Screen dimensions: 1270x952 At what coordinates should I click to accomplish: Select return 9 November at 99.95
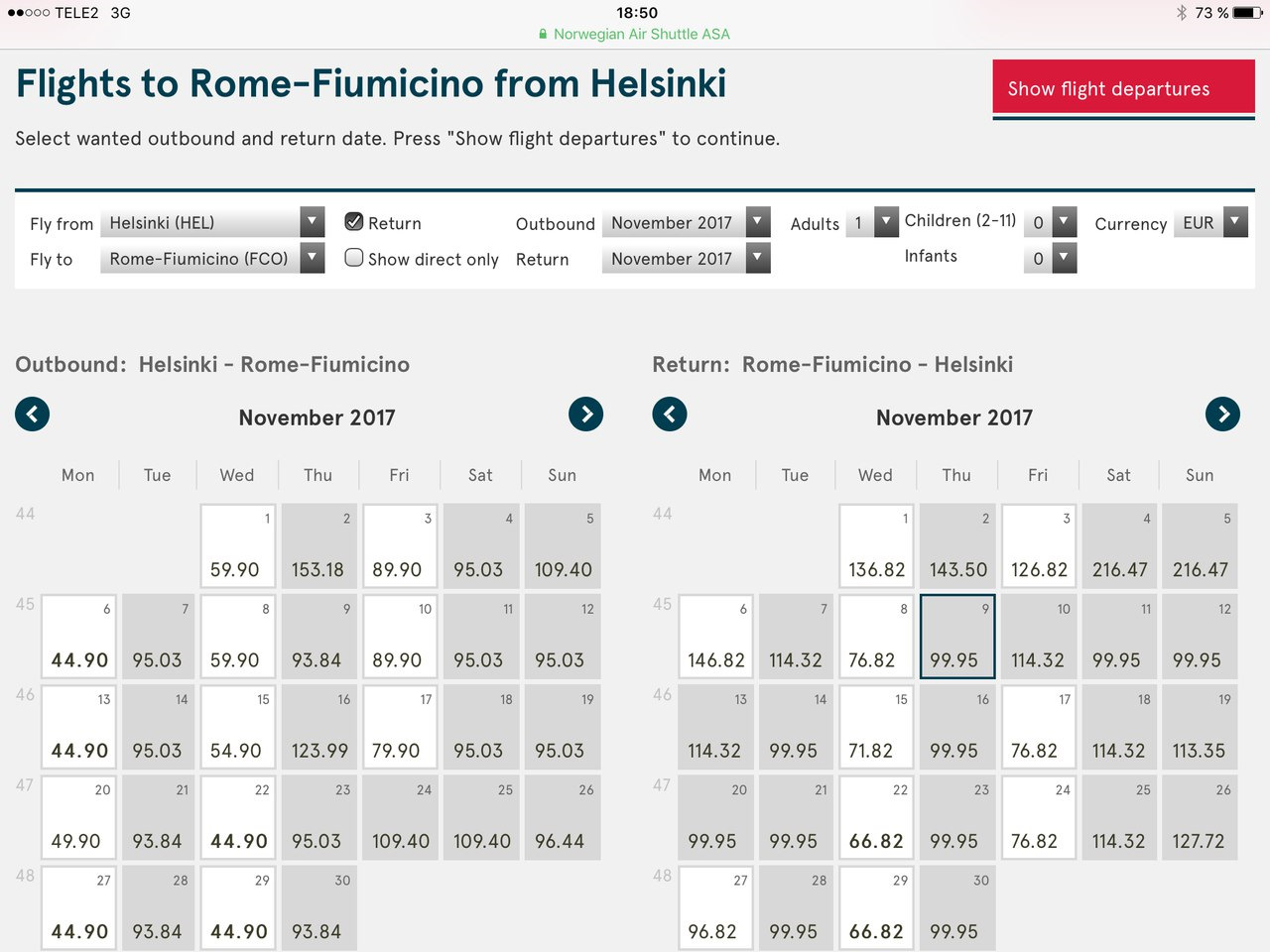pyautogui.click(x=956, y=636)
